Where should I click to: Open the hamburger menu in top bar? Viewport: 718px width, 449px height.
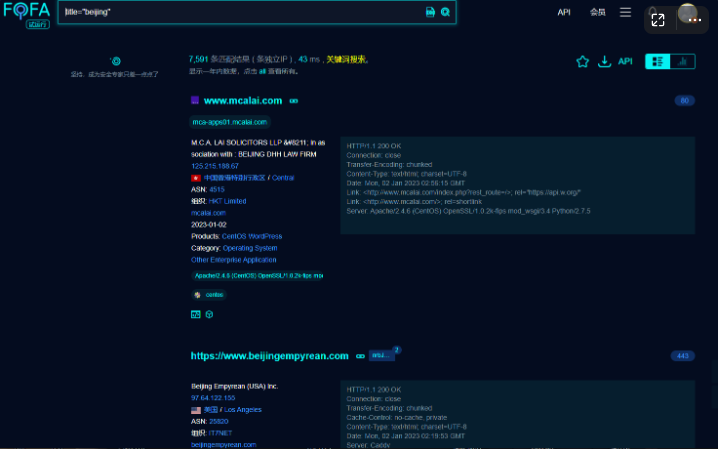(625, 12)
